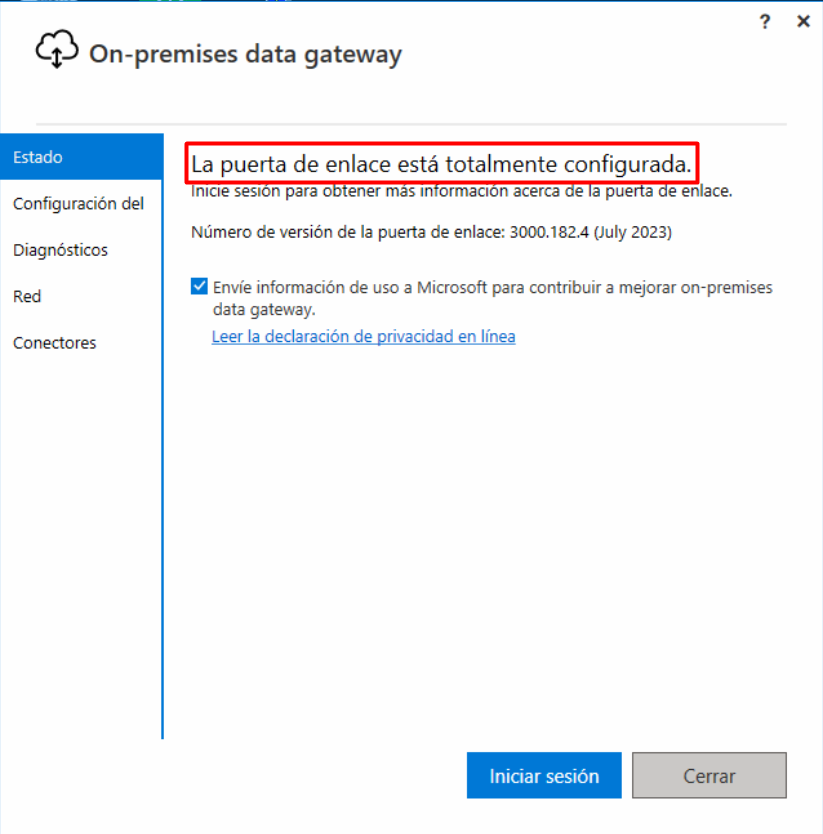This screenshot has width=823, height=834.
Task: Click the 'Inicie sesión para obtener' info text
Action: coord(461,191)
